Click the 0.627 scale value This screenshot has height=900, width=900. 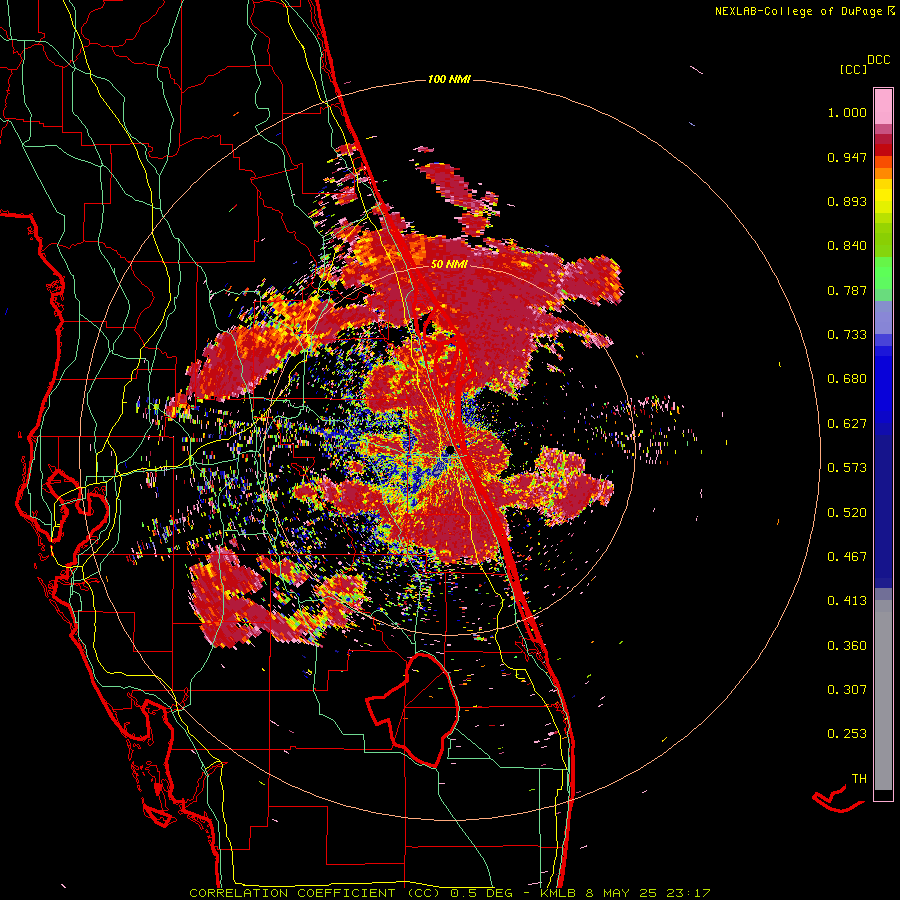click(847, 424)
